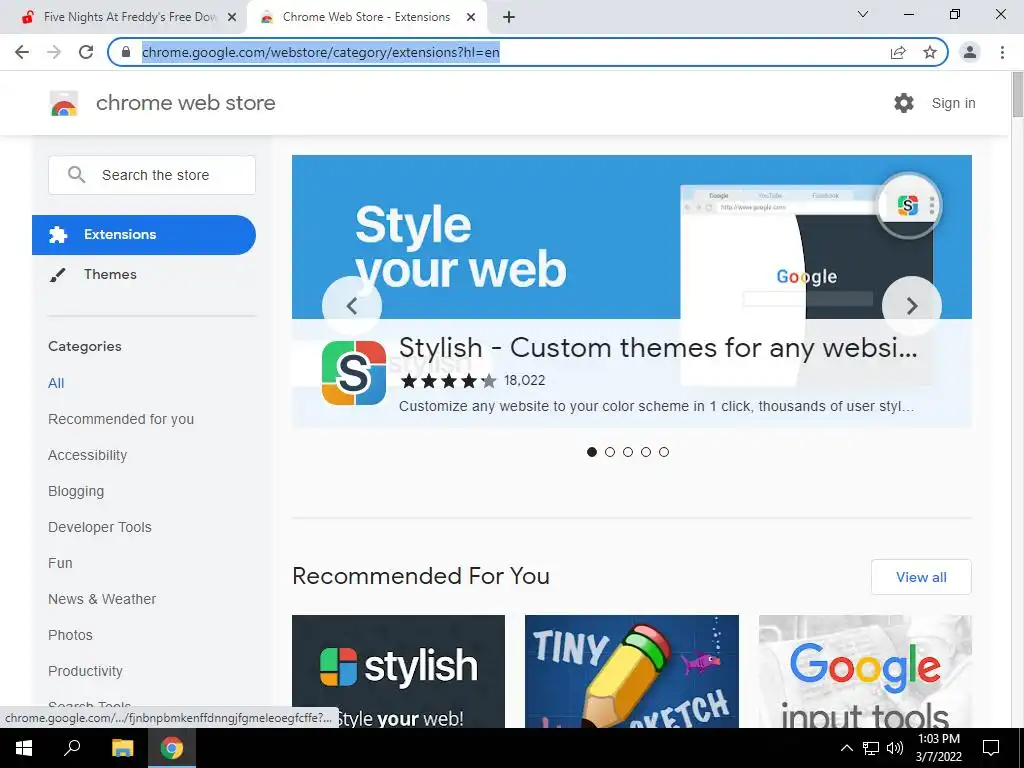Open the Chrome profile avatar
1024x768 pixels.
970,52
